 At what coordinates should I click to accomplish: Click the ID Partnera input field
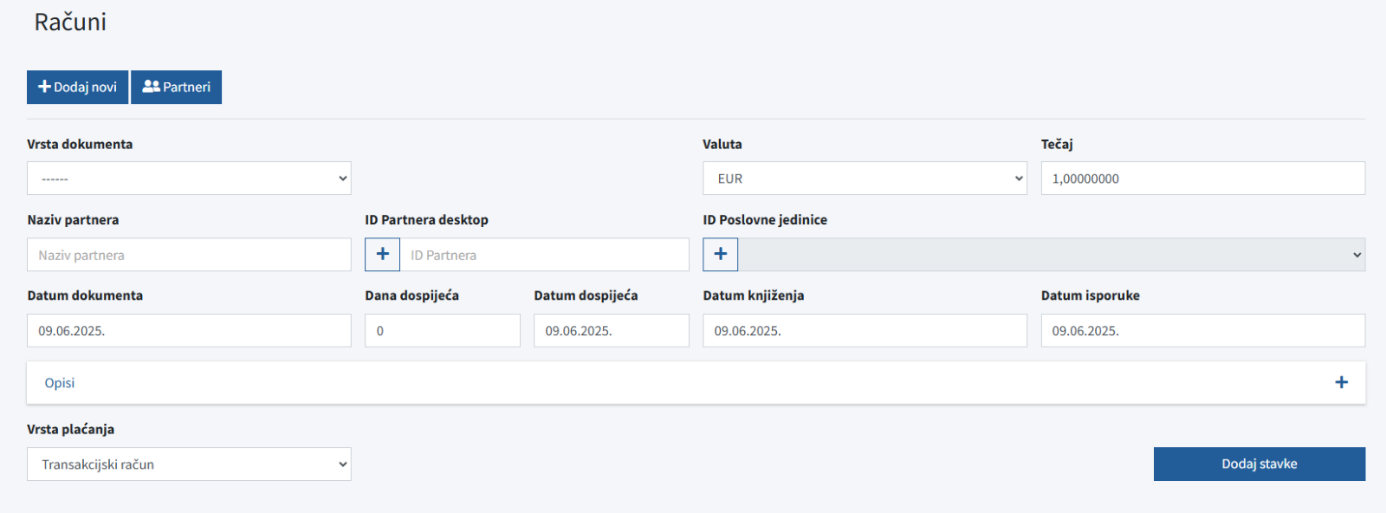click(545, 255)
